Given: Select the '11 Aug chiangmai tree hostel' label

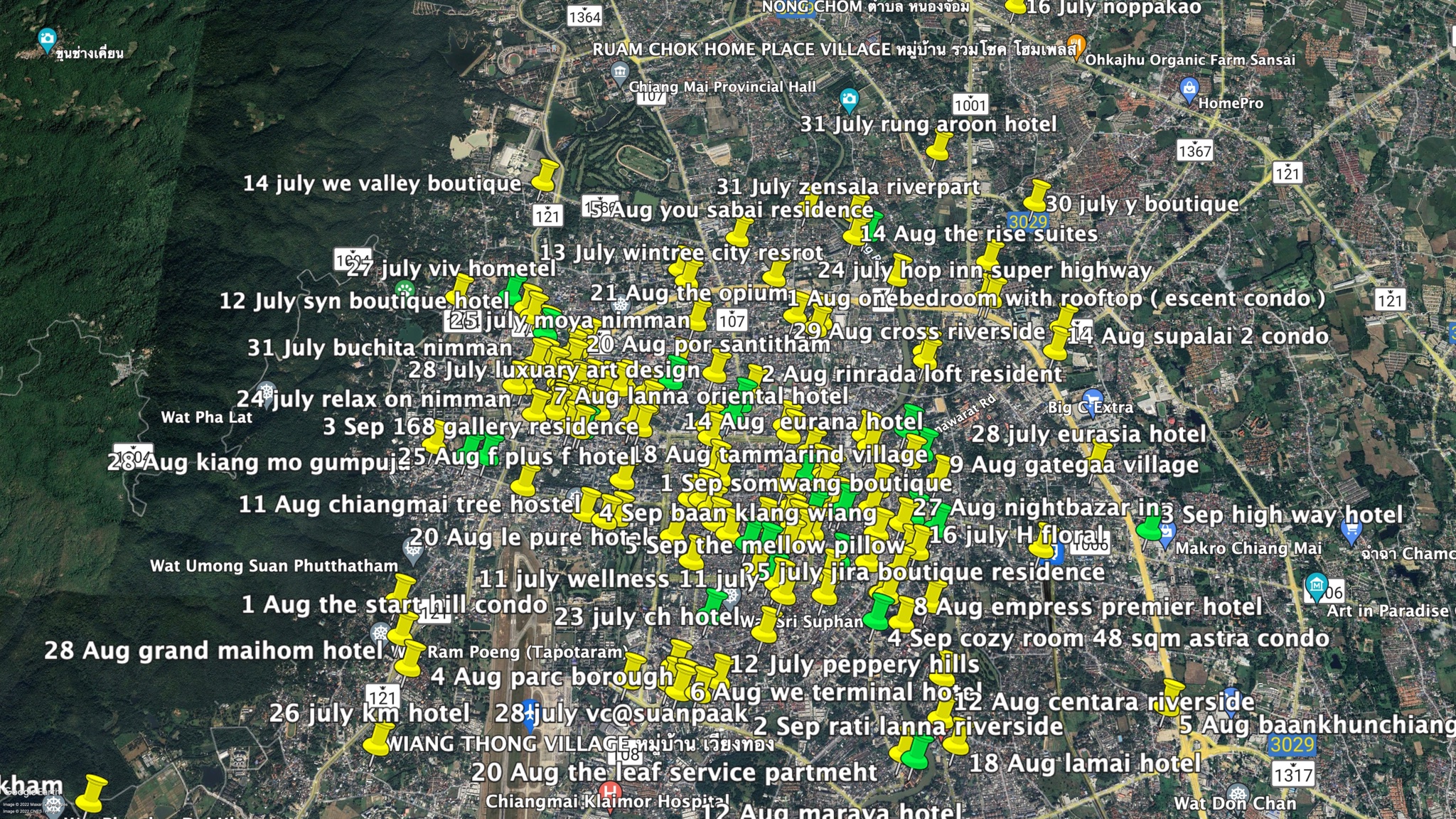Looking at the screenshot, I should (409, 505).
